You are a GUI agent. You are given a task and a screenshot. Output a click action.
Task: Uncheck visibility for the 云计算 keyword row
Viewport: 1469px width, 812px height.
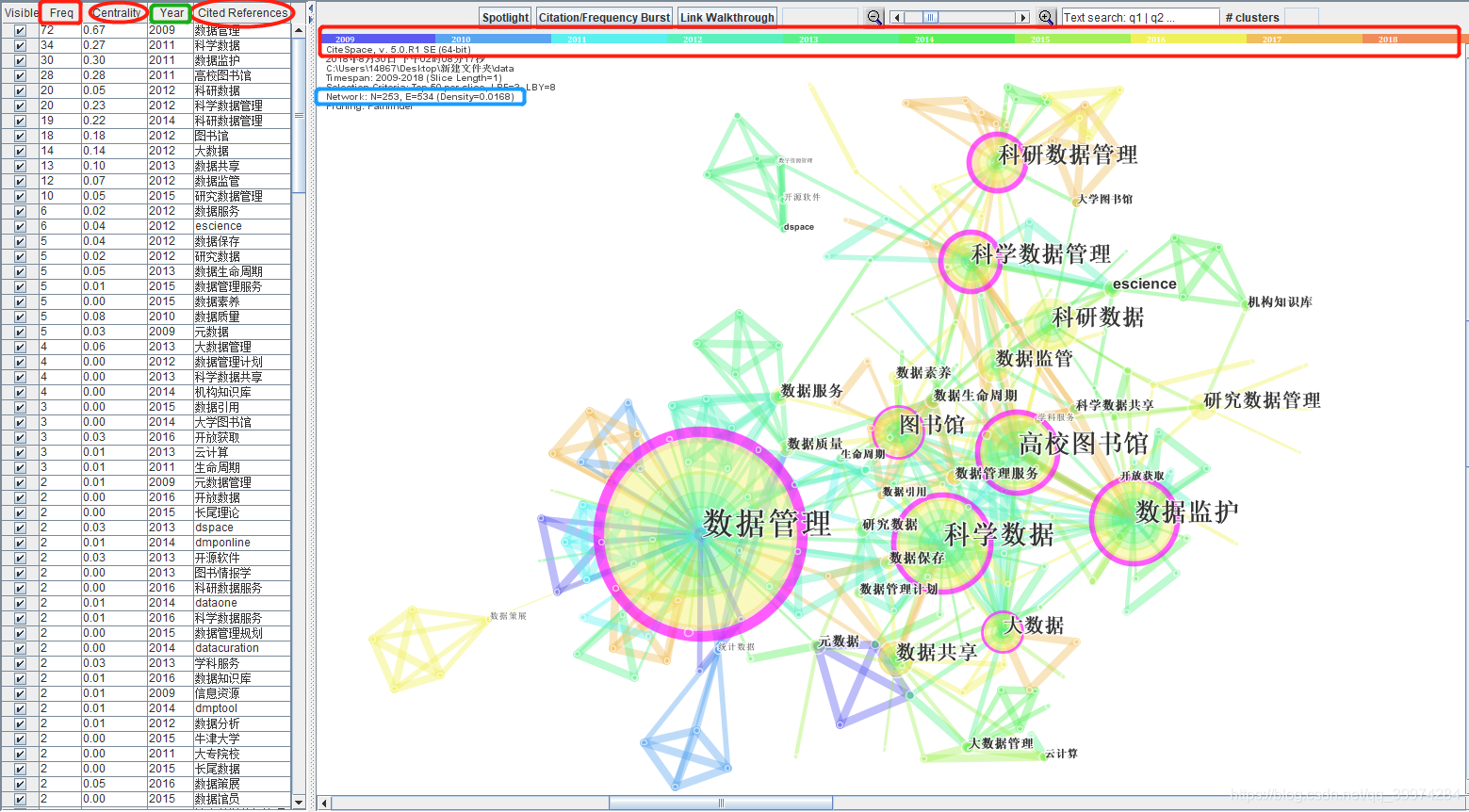20,452
